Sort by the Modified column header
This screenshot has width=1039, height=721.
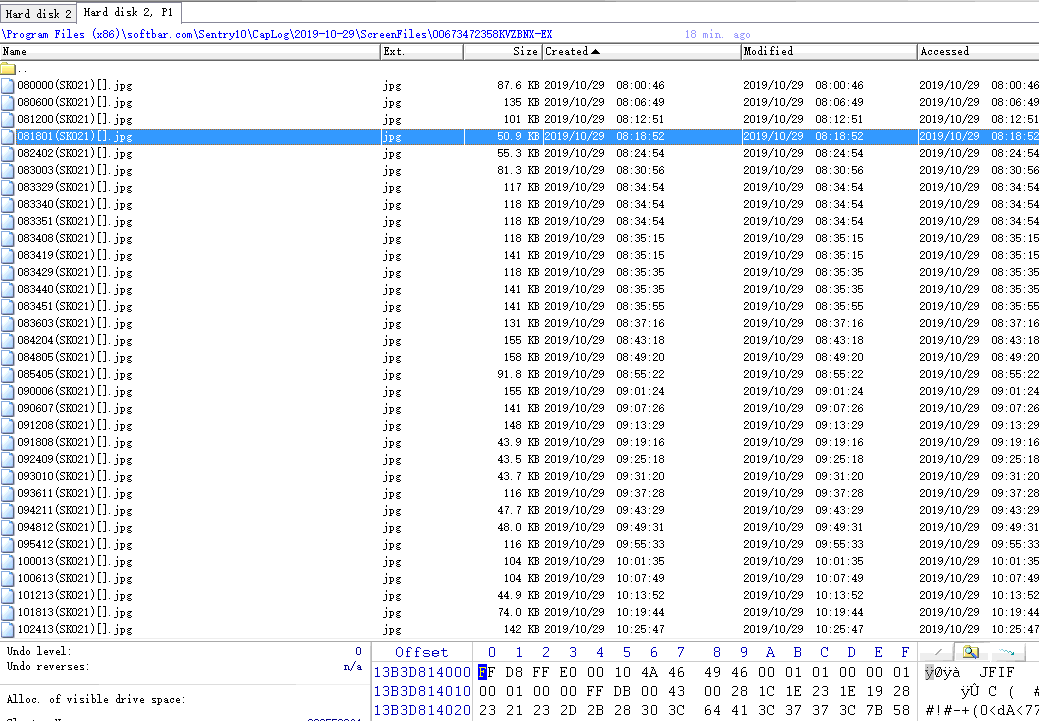pyautogui.click(x=829, y=52)
